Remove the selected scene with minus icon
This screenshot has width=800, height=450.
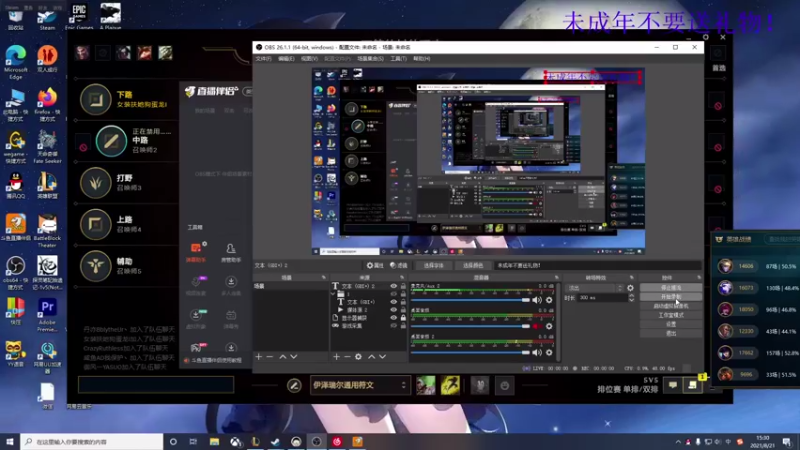pyautogui.click(x=270, y=357)
